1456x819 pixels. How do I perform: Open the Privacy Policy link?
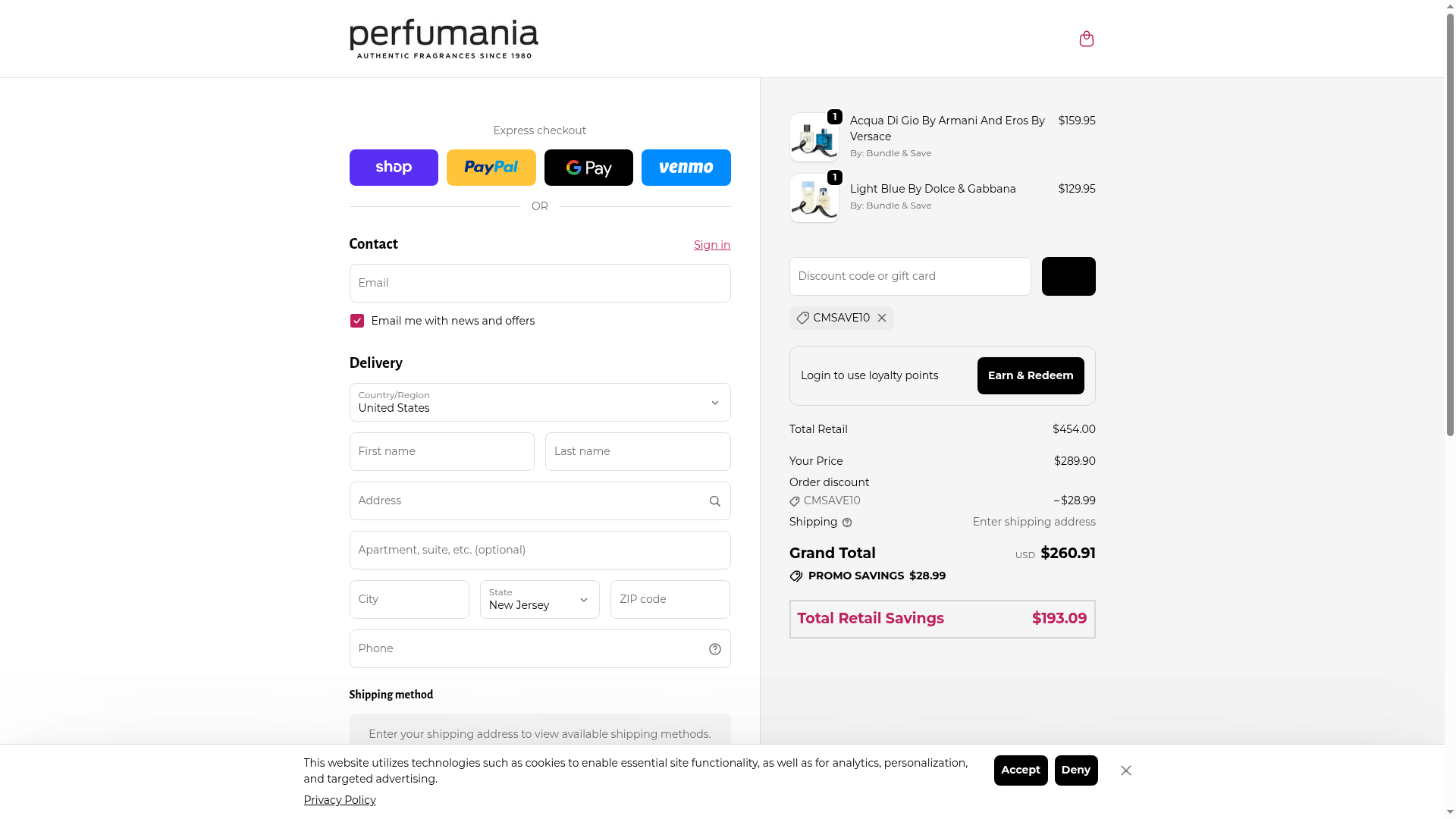point(340,800)
